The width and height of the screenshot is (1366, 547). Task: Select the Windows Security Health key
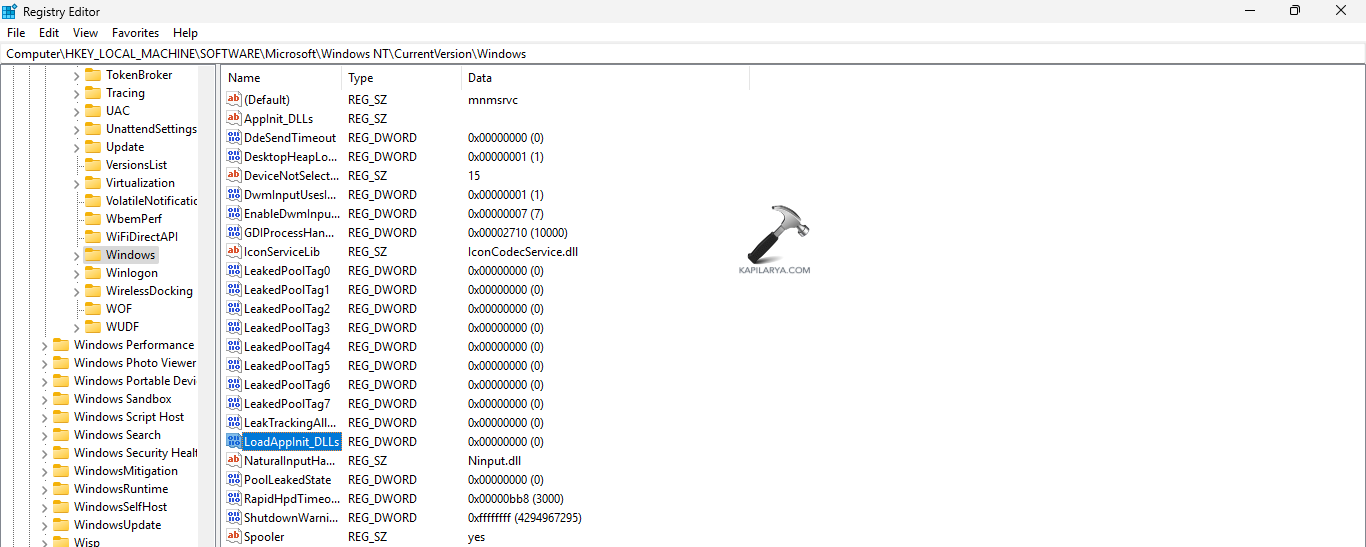pyautogui.click(x=135, y=453)
